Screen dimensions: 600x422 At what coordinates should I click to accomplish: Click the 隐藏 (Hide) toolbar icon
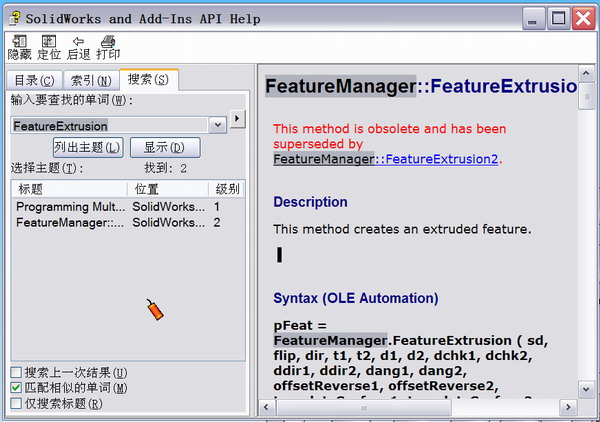[20, 48]
